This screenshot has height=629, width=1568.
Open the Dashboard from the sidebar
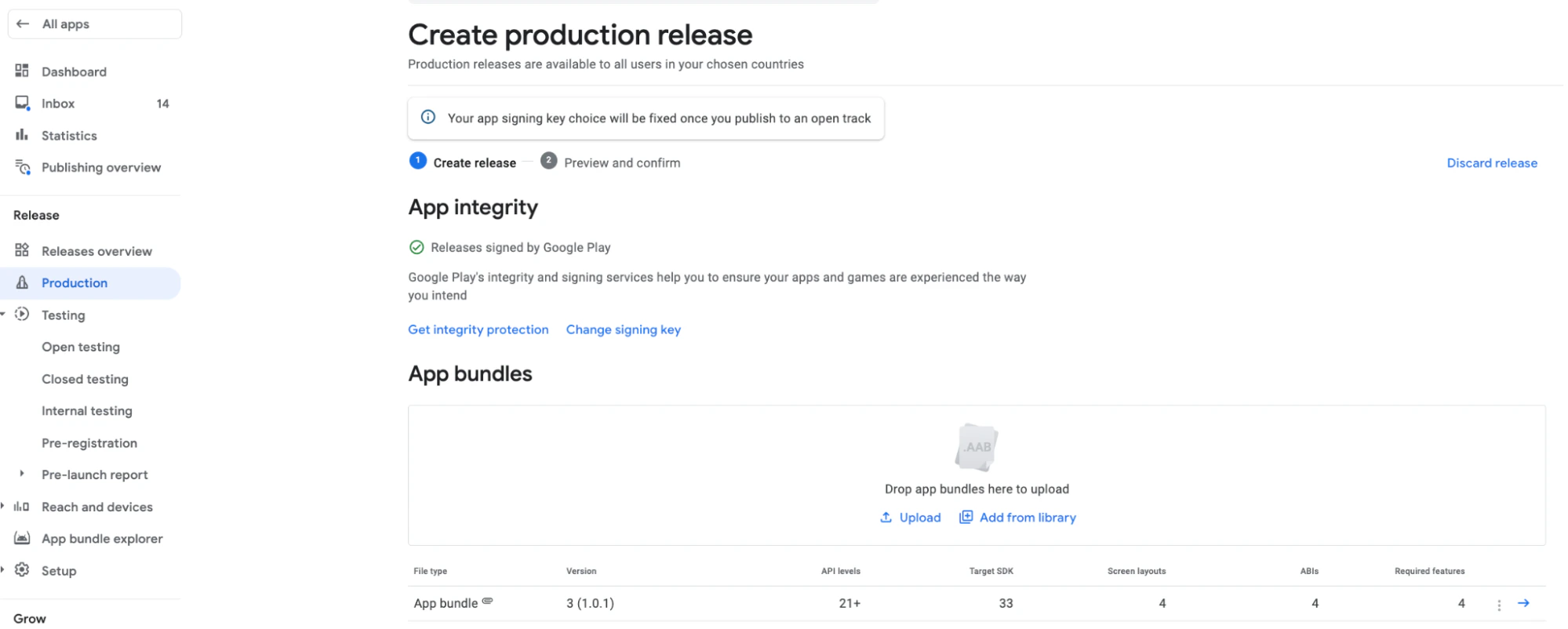pos(74,71)
